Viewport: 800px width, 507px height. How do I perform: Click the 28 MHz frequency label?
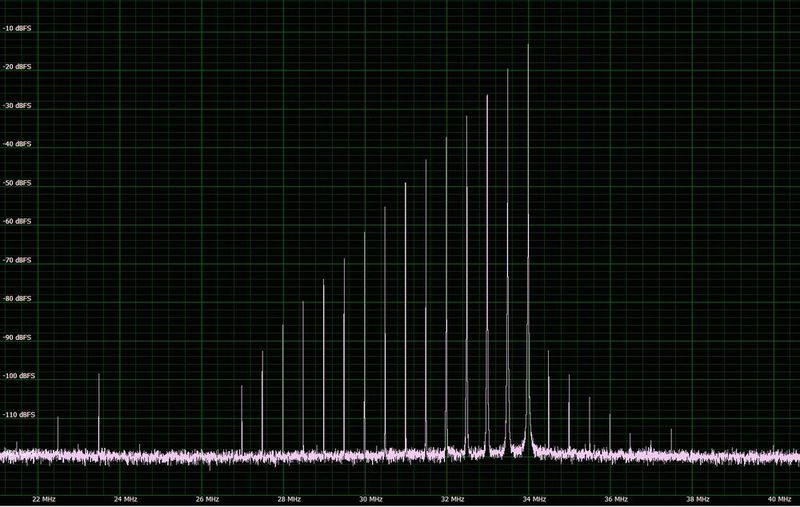(289, 499)
